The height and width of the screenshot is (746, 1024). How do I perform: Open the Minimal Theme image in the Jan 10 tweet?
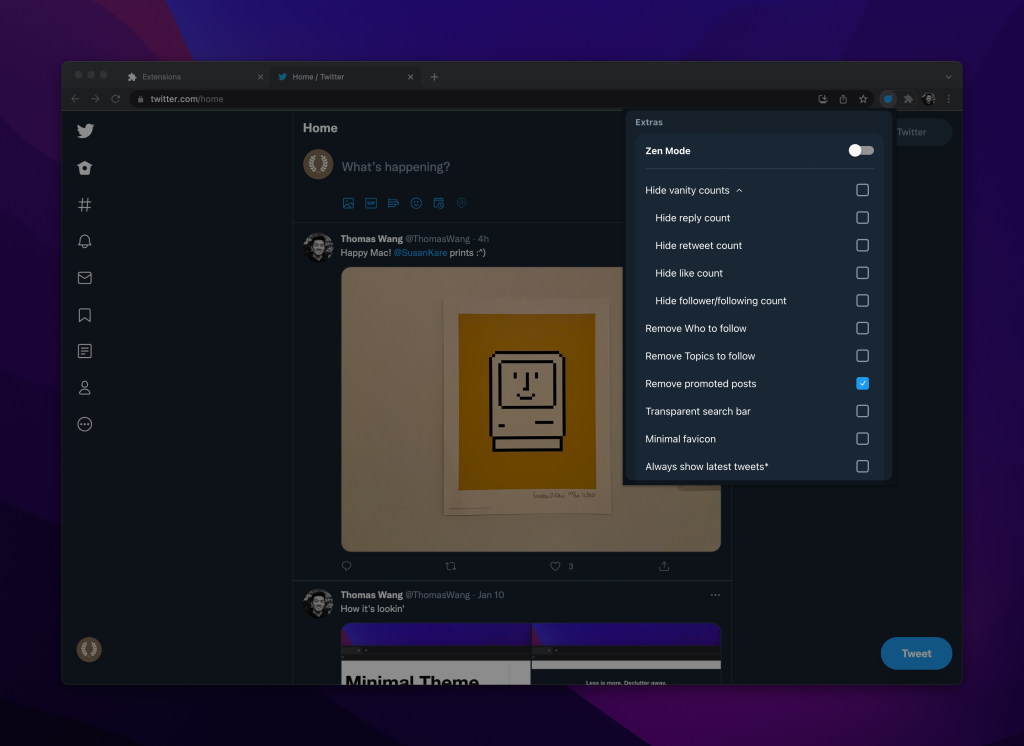tap(436, 654)
